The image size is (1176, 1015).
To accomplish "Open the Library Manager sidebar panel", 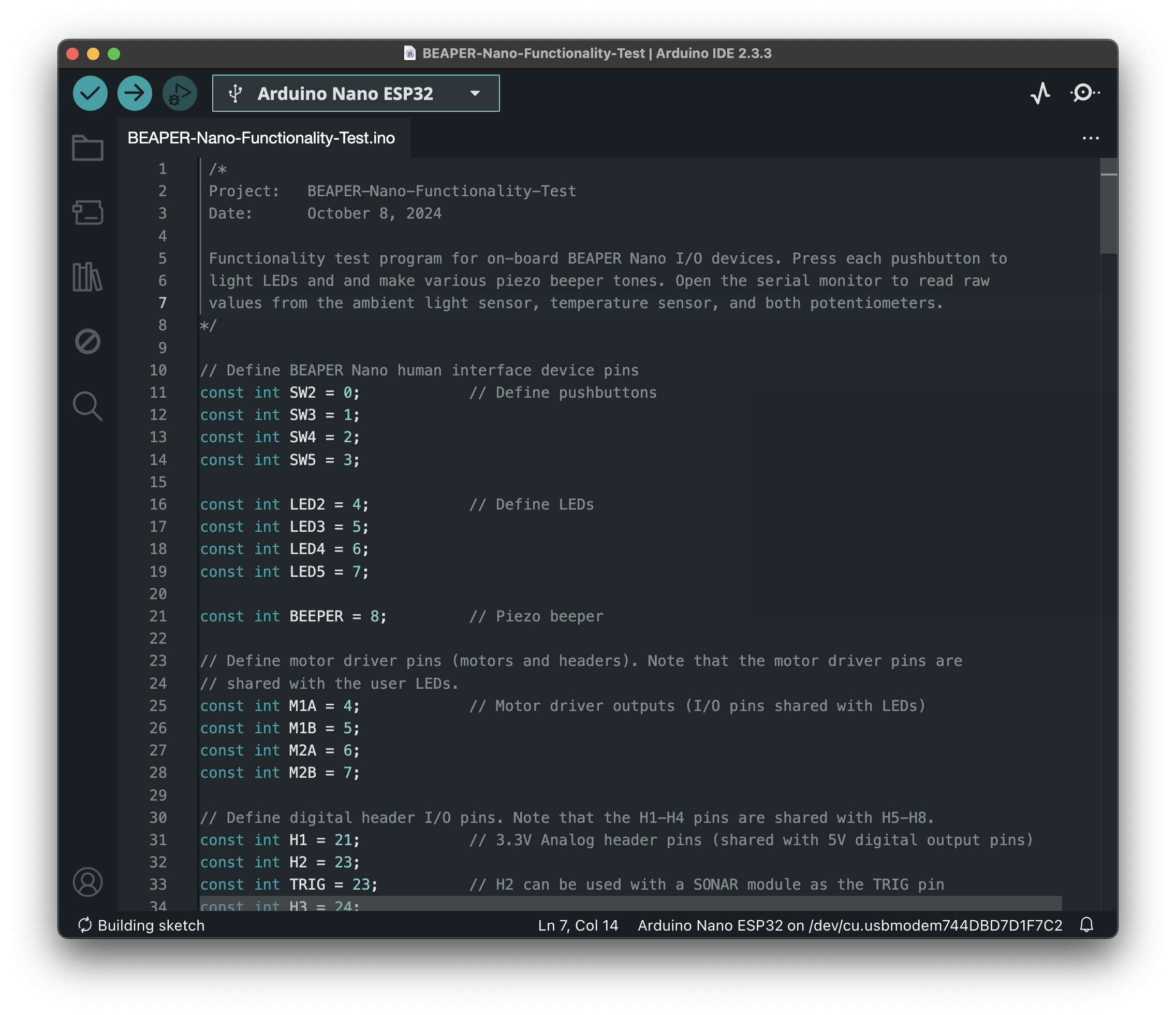I will [88, 277].
